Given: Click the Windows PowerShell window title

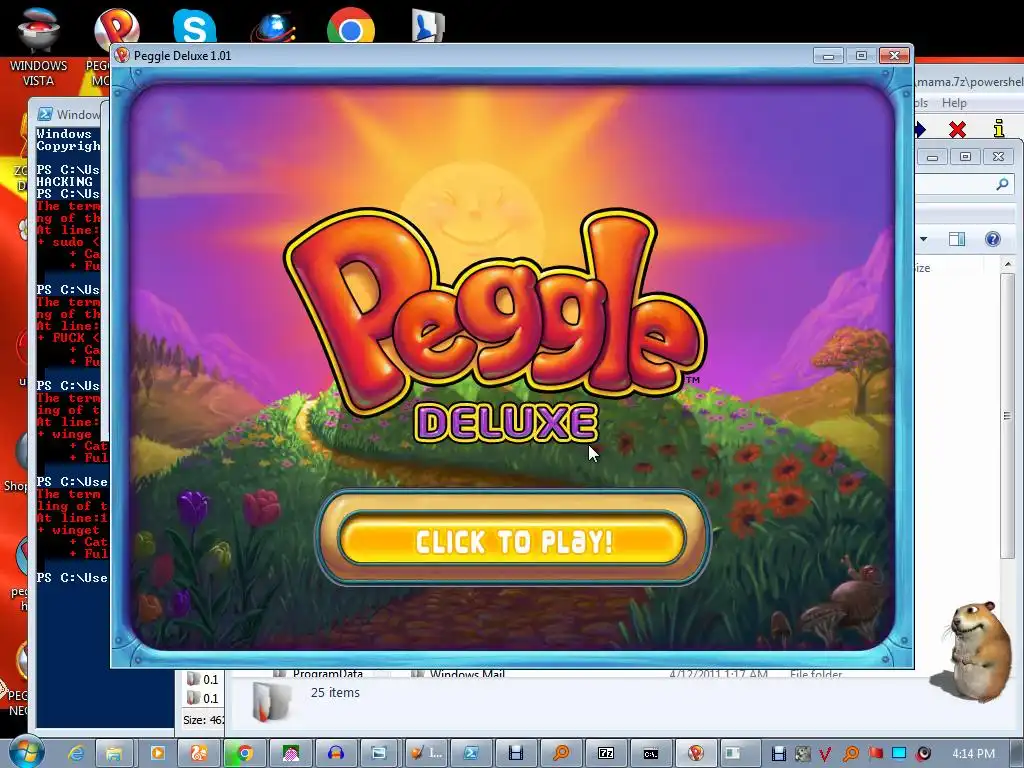Looking at the screenshot, I should 78,114.
